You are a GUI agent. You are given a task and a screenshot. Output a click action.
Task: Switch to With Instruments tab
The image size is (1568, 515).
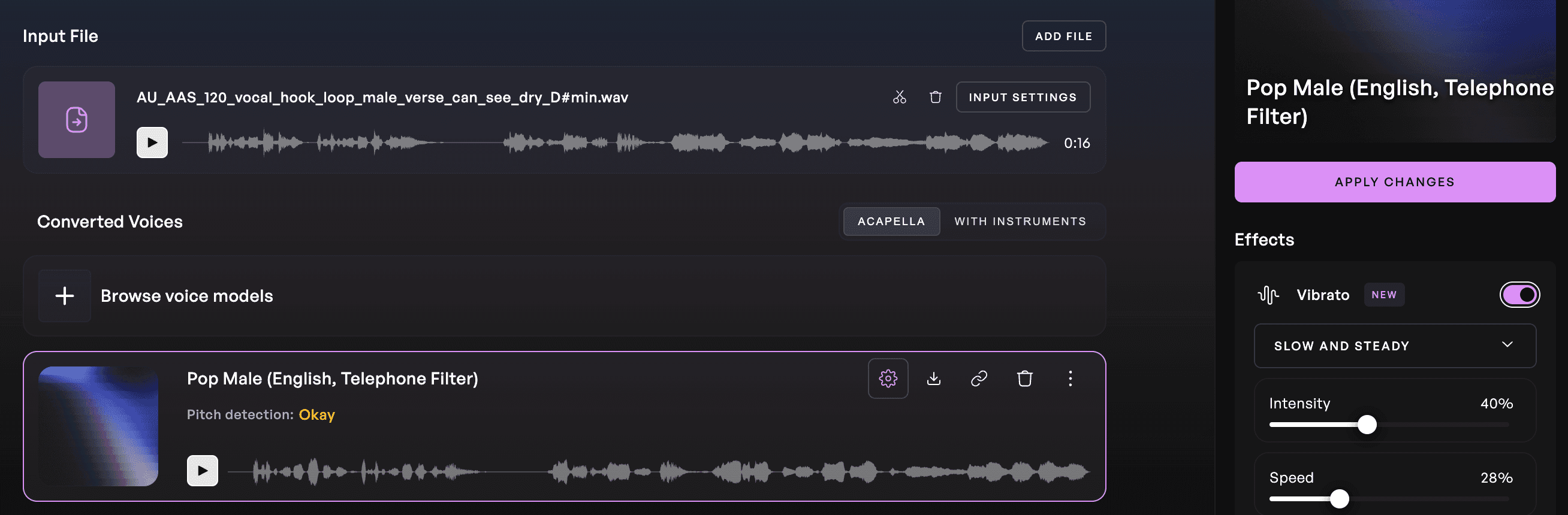tap(1020, 222)
